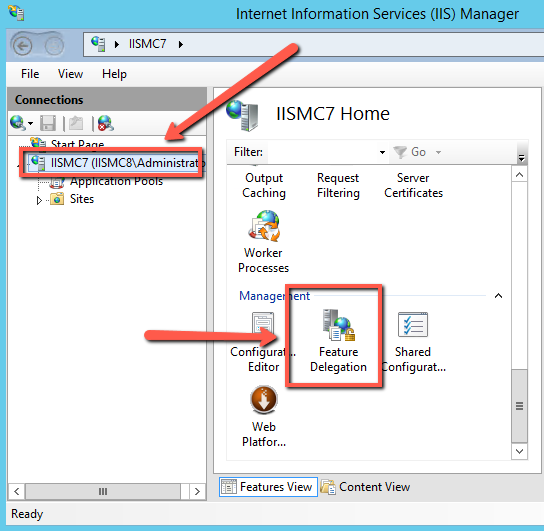Viewport: 544px width, 531px height.
Task: Click Connections pane scroll left arrow
Action: [16, 491]
